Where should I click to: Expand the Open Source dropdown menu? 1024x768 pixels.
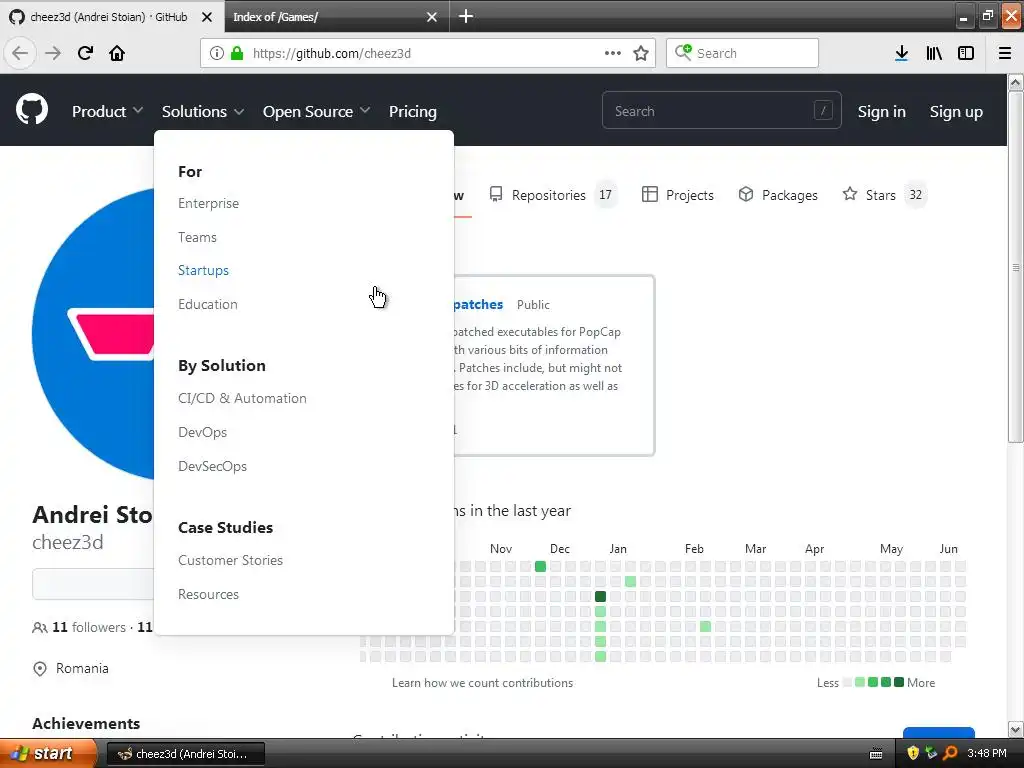tap(316, 111)
